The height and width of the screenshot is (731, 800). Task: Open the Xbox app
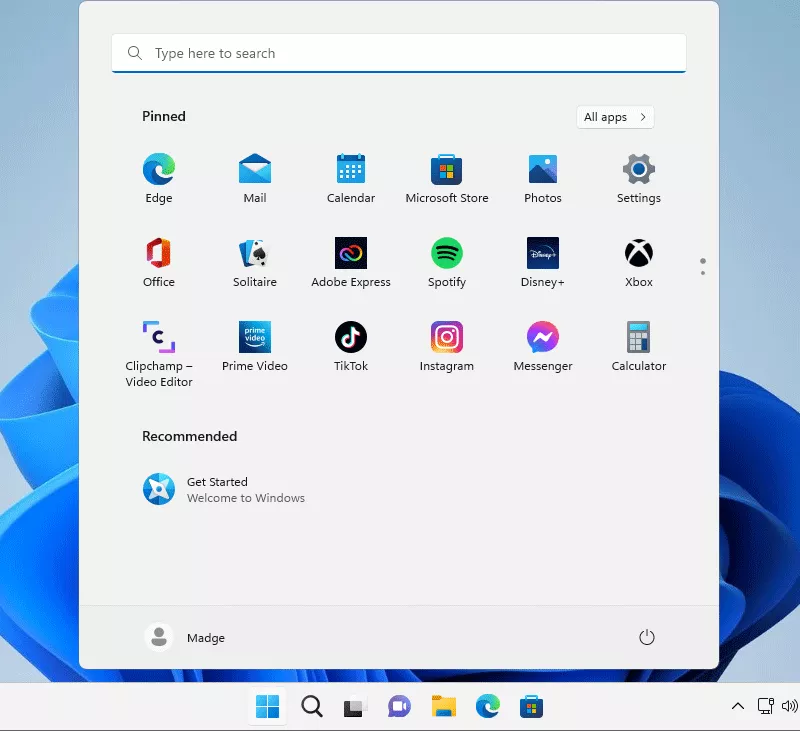pos(638,253)
